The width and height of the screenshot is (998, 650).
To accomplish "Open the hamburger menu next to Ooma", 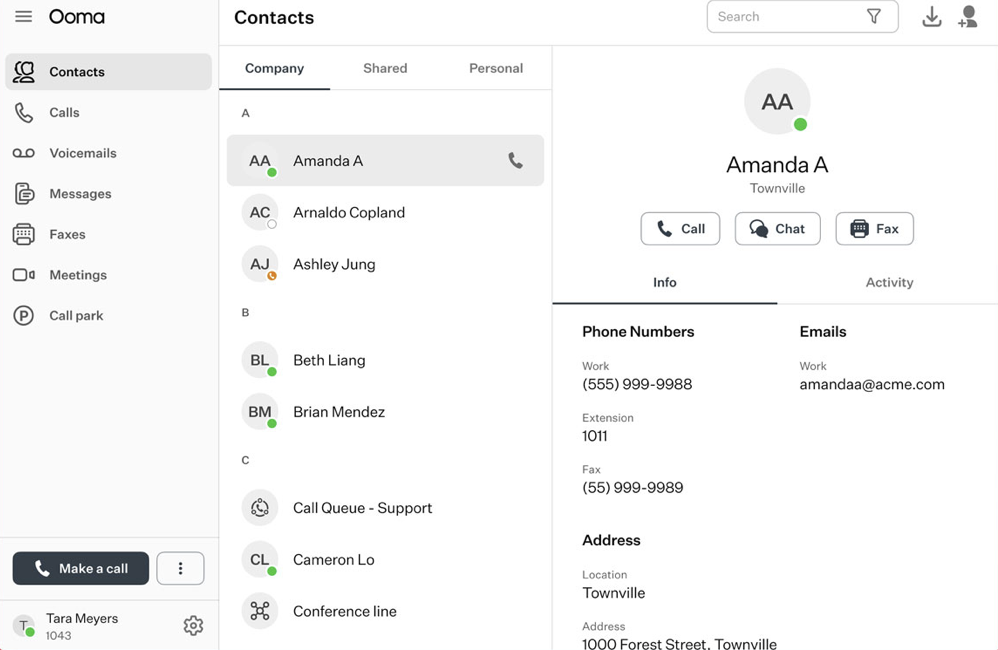I will click(23, 17).
